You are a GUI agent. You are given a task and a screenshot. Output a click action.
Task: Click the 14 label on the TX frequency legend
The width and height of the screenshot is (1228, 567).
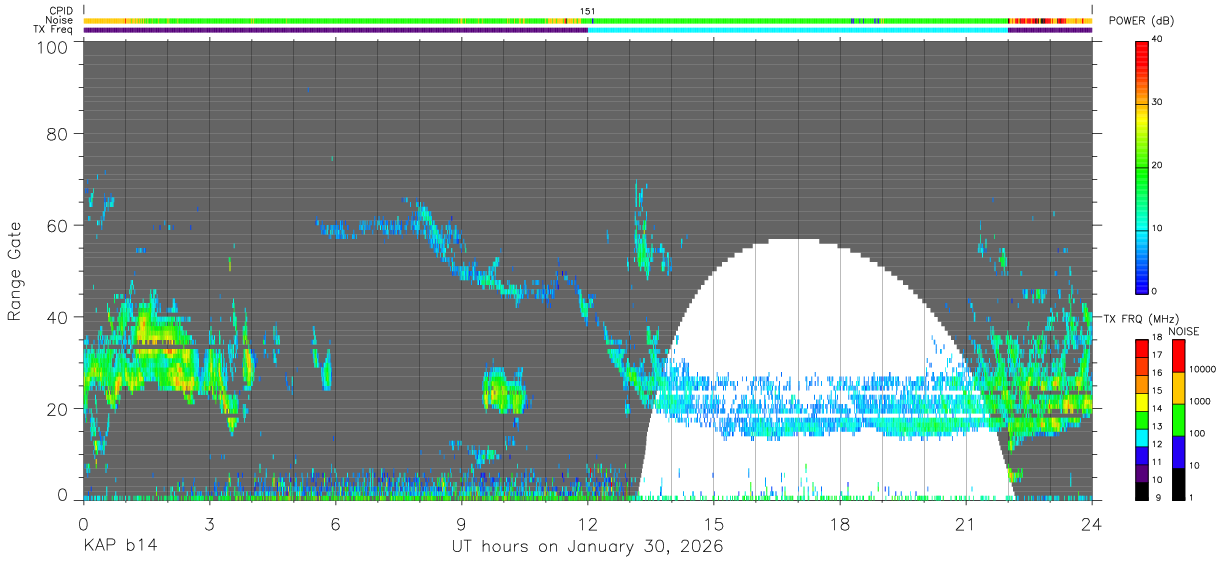coord(1156,408)
